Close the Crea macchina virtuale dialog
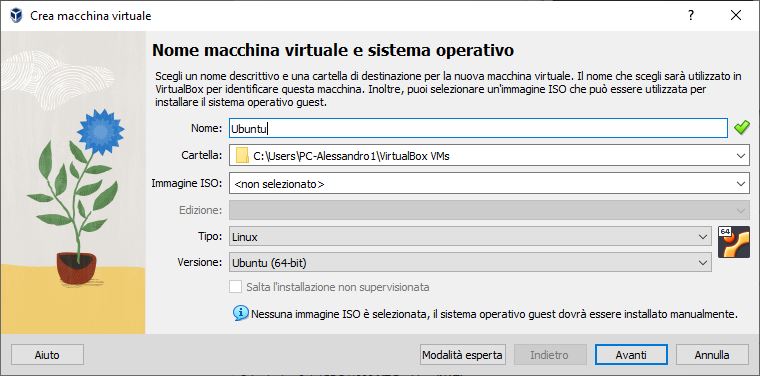Viewport: 760px width, 376px height. click(735, 16)
